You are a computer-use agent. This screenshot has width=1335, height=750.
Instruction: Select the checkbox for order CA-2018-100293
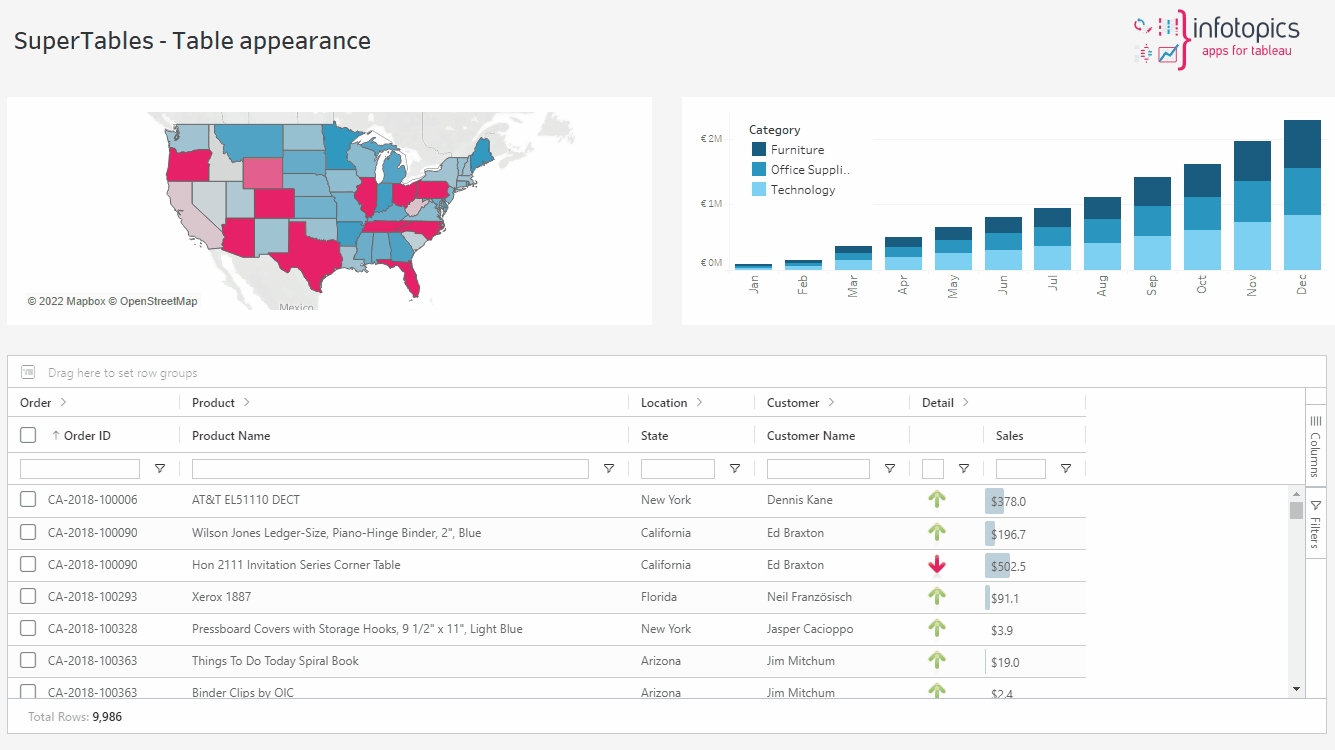click(x=28, y=597)
